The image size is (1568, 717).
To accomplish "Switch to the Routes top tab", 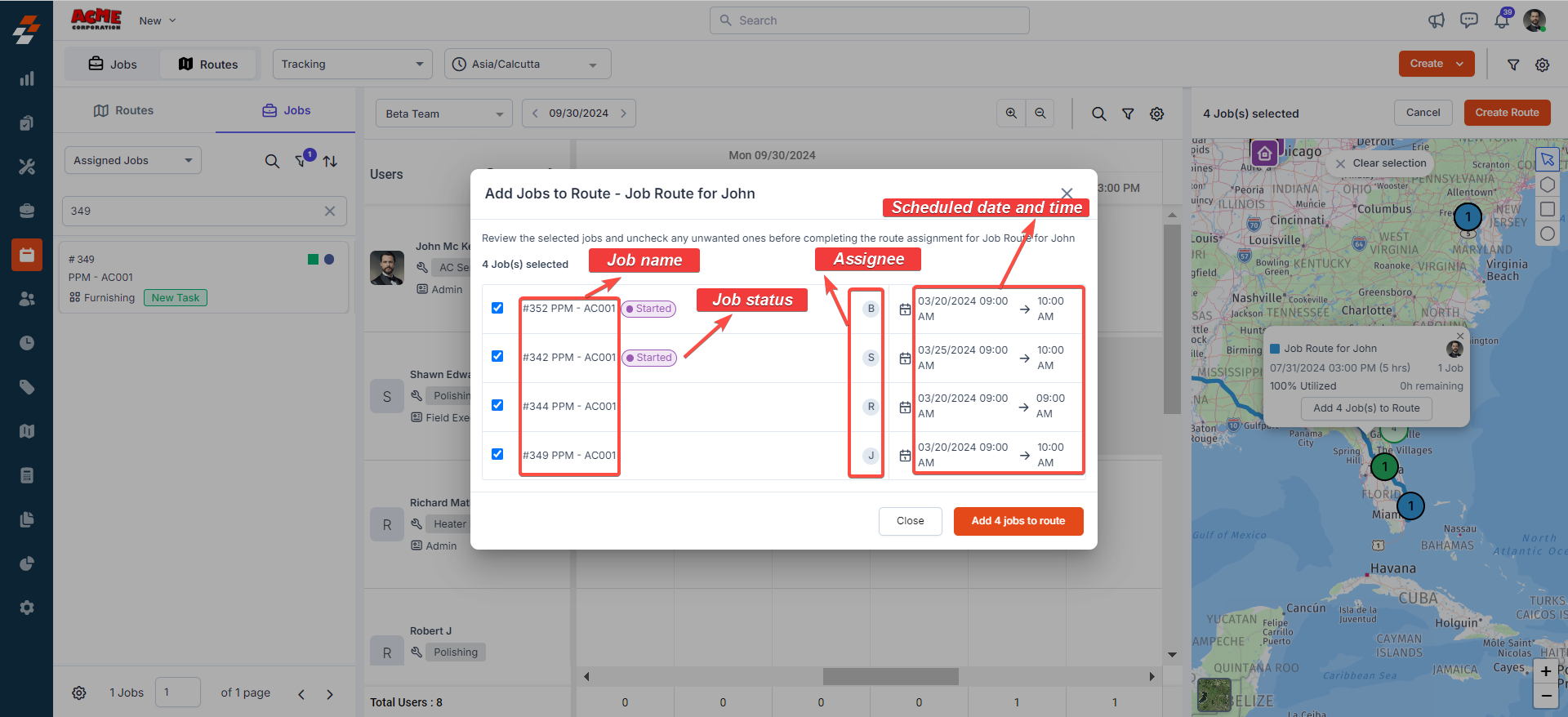I will tap(208, 64).
